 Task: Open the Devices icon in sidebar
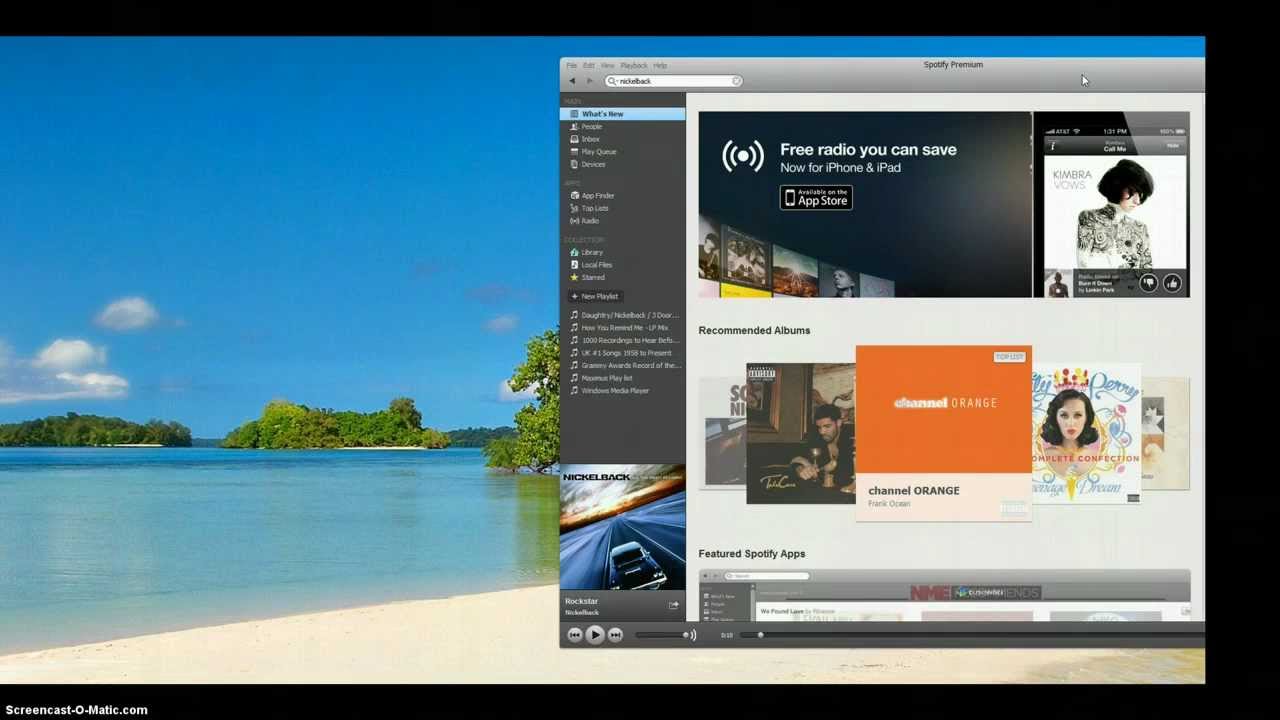point(574,164)
